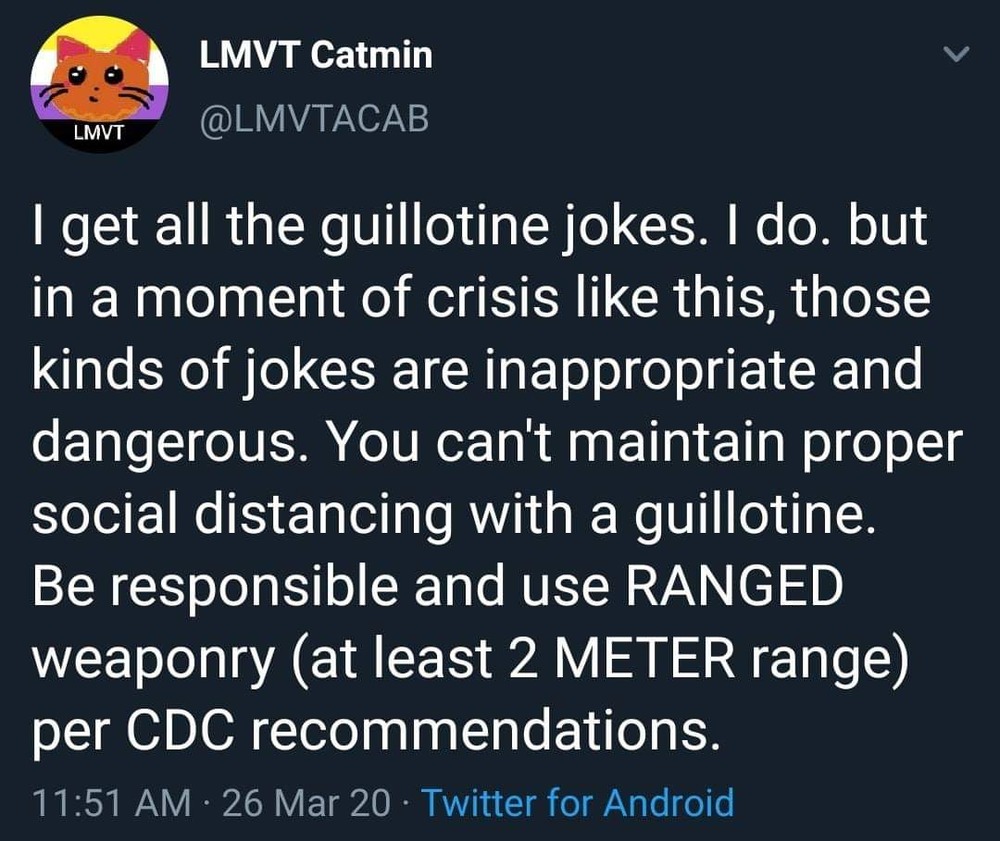Screen dimensions: 1000x841
Task: Click the 26 Mar 20 date
Action: pos(306,803)
